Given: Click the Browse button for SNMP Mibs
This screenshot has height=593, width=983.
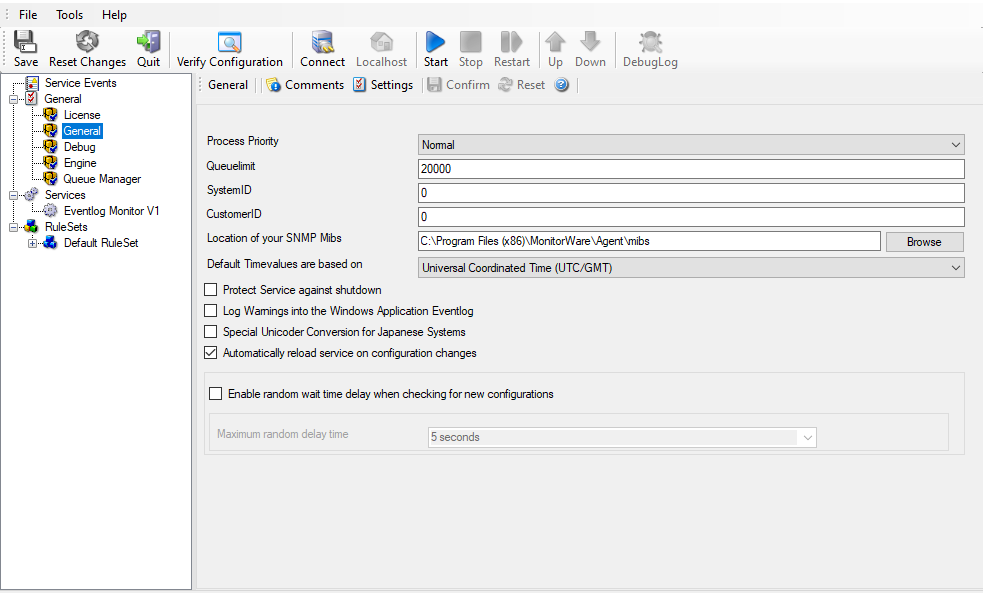Looking at the screenshot, I should tap(923, 242).
